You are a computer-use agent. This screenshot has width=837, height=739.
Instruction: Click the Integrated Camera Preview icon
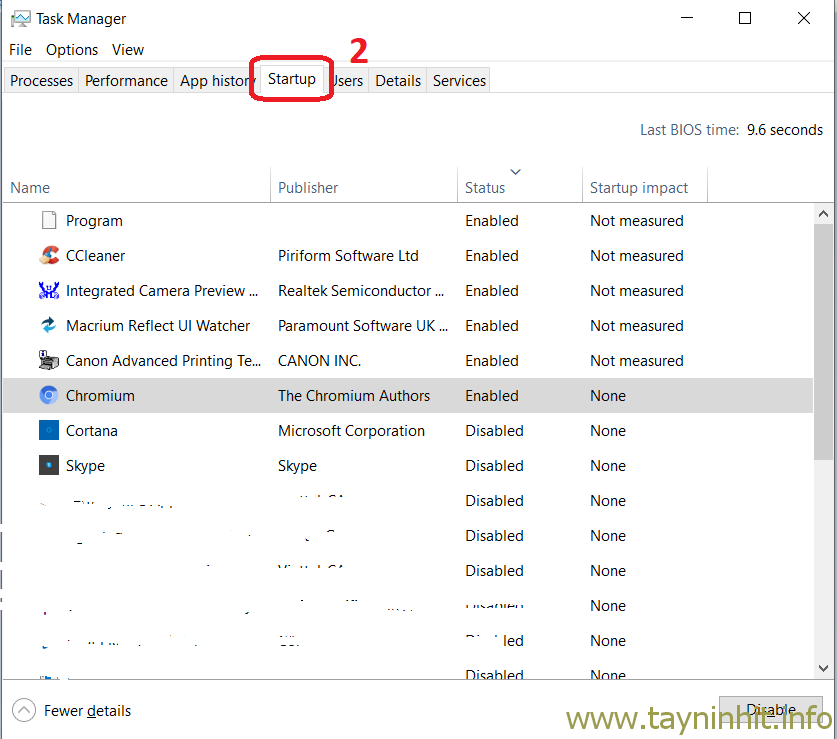click(x=49, y=291)
